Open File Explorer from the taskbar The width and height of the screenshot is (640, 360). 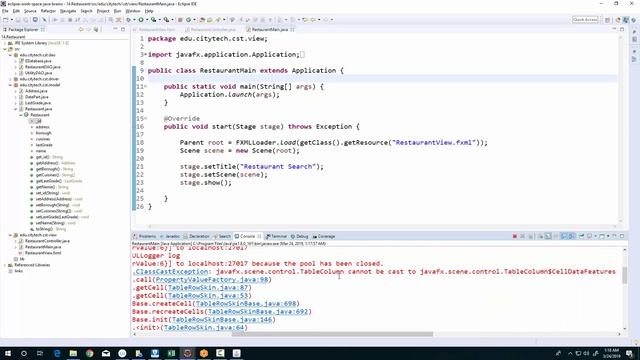73,353
